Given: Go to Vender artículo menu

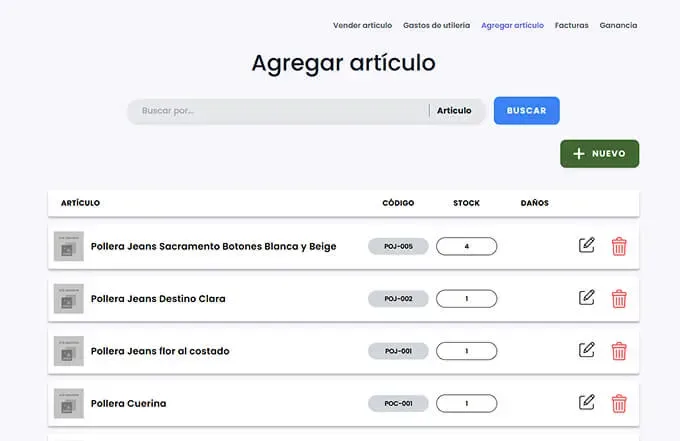Looking at the screenshot, I should pyautogui.click(x=363, y=25).
